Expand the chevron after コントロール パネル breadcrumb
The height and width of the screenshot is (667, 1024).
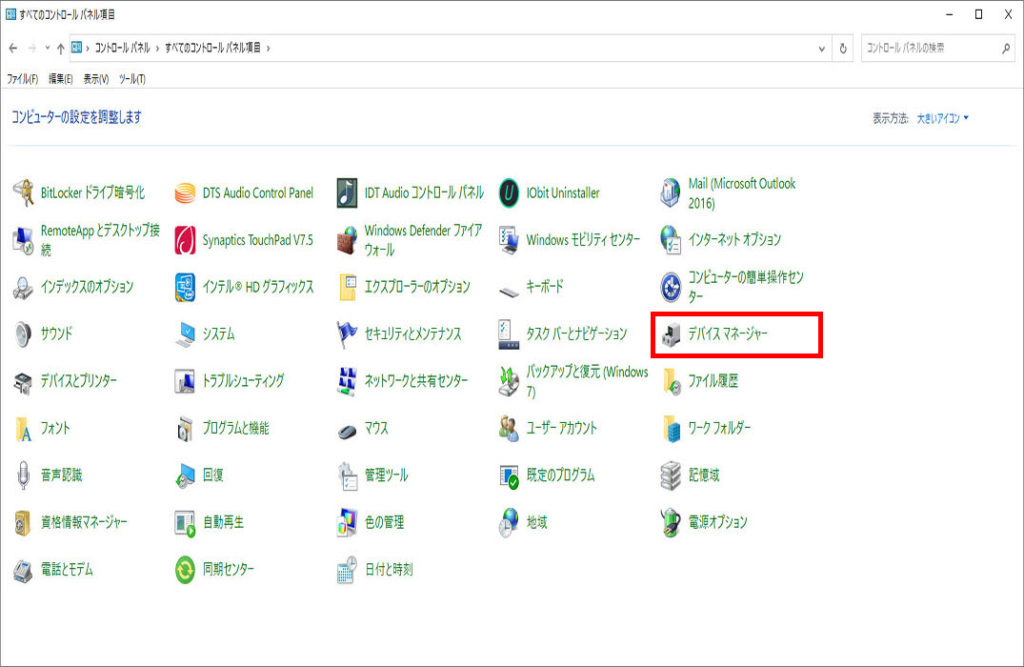pyautogui.click(x=157, y=48)
